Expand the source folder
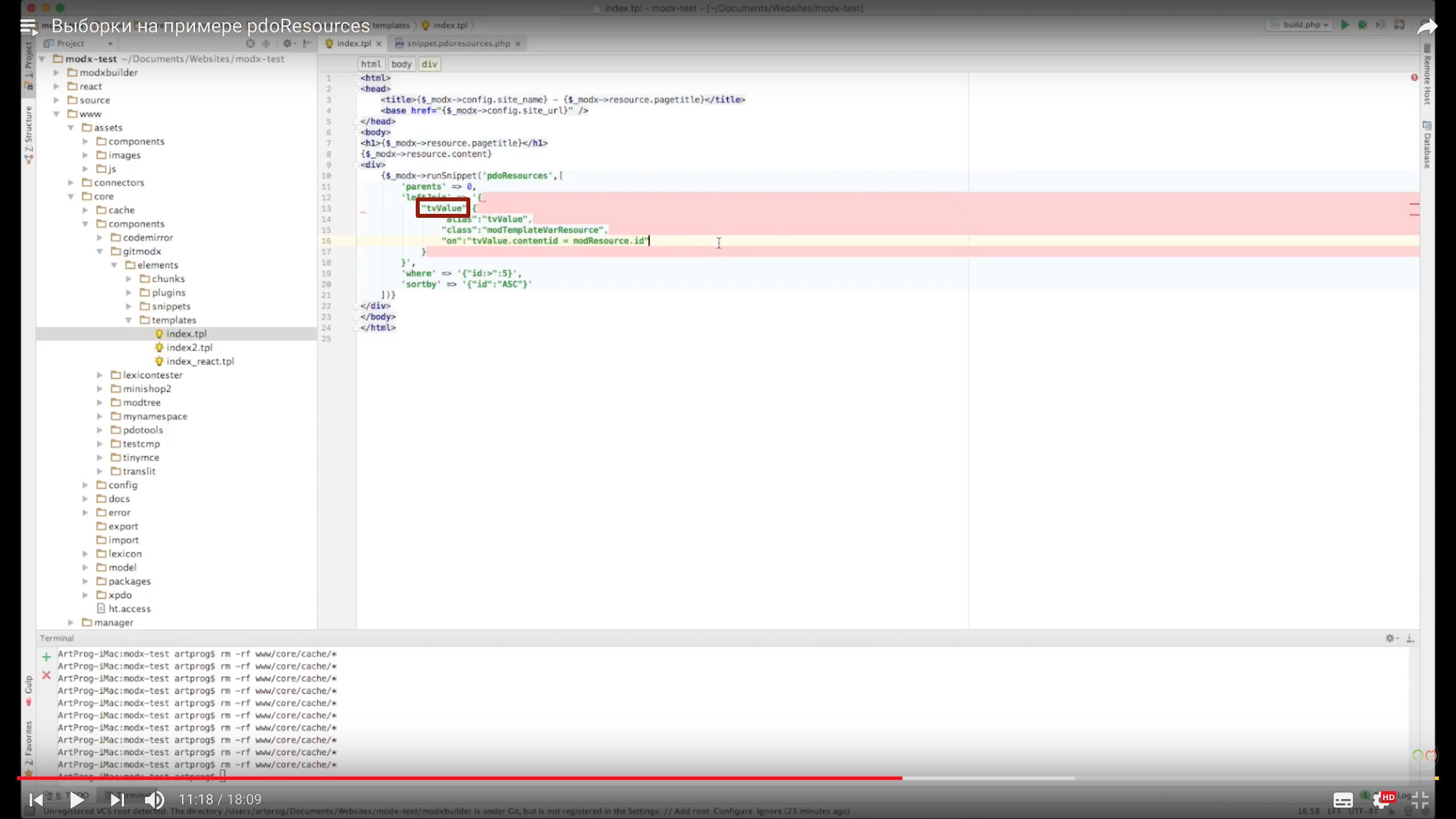 (x=56, y=100)
